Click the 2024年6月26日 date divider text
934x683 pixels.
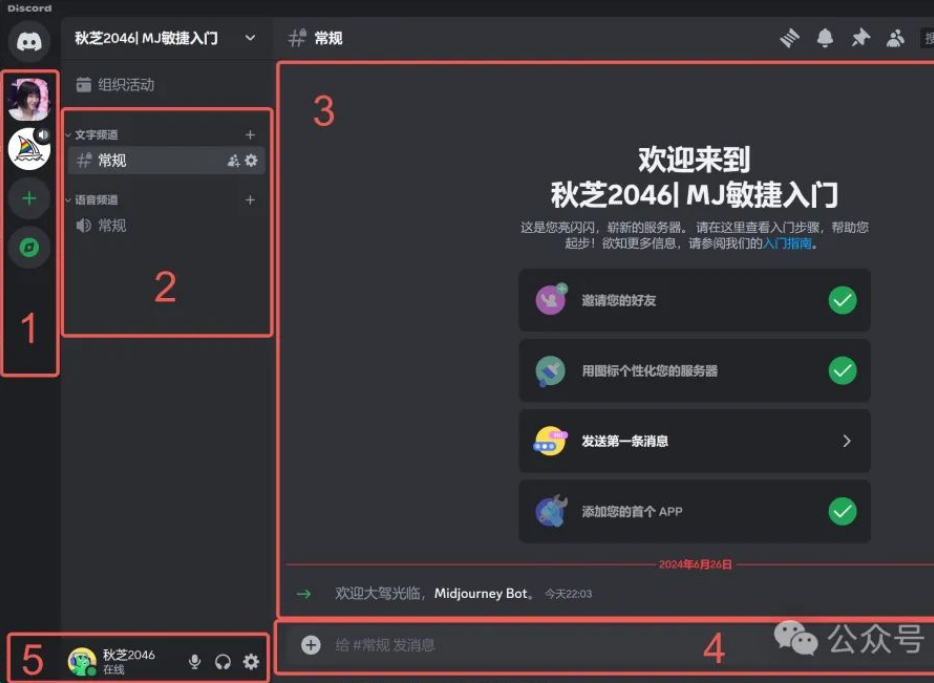[695, 565]
